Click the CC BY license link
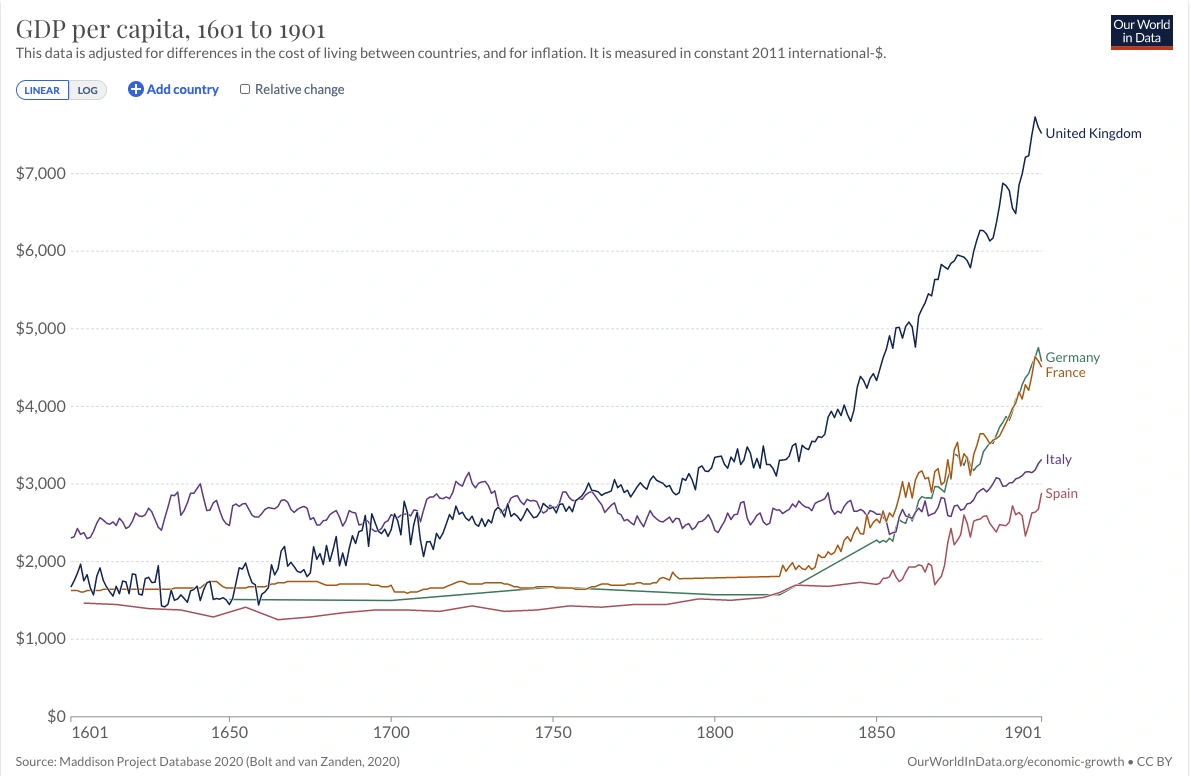The height and width of the screenshot is (776, 1191). tap(1155, 761)
